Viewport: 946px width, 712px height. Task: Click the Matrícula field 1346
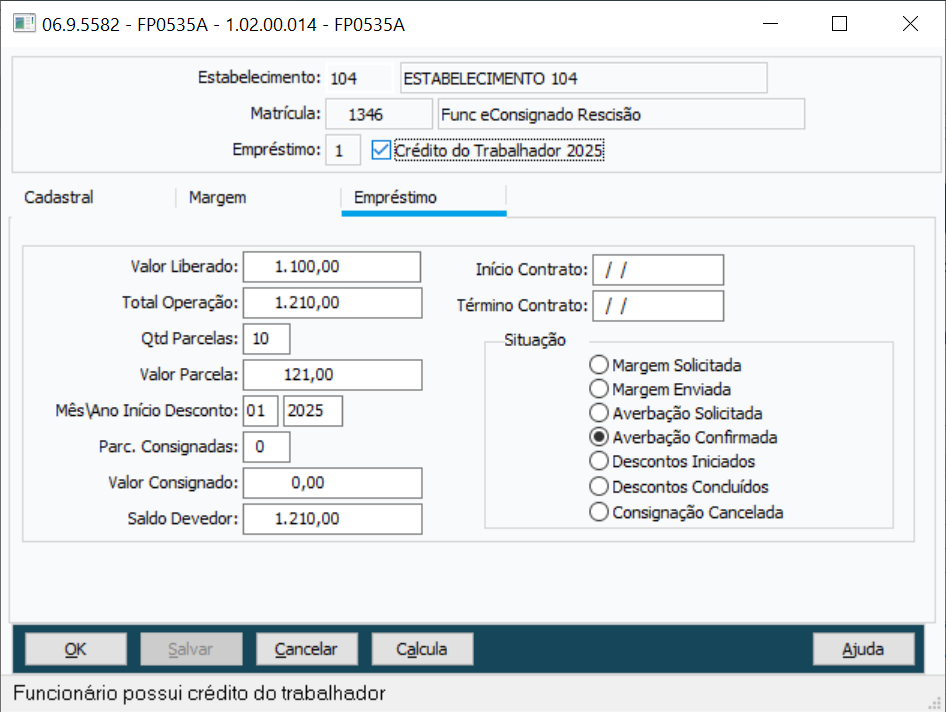pos(379,115)
